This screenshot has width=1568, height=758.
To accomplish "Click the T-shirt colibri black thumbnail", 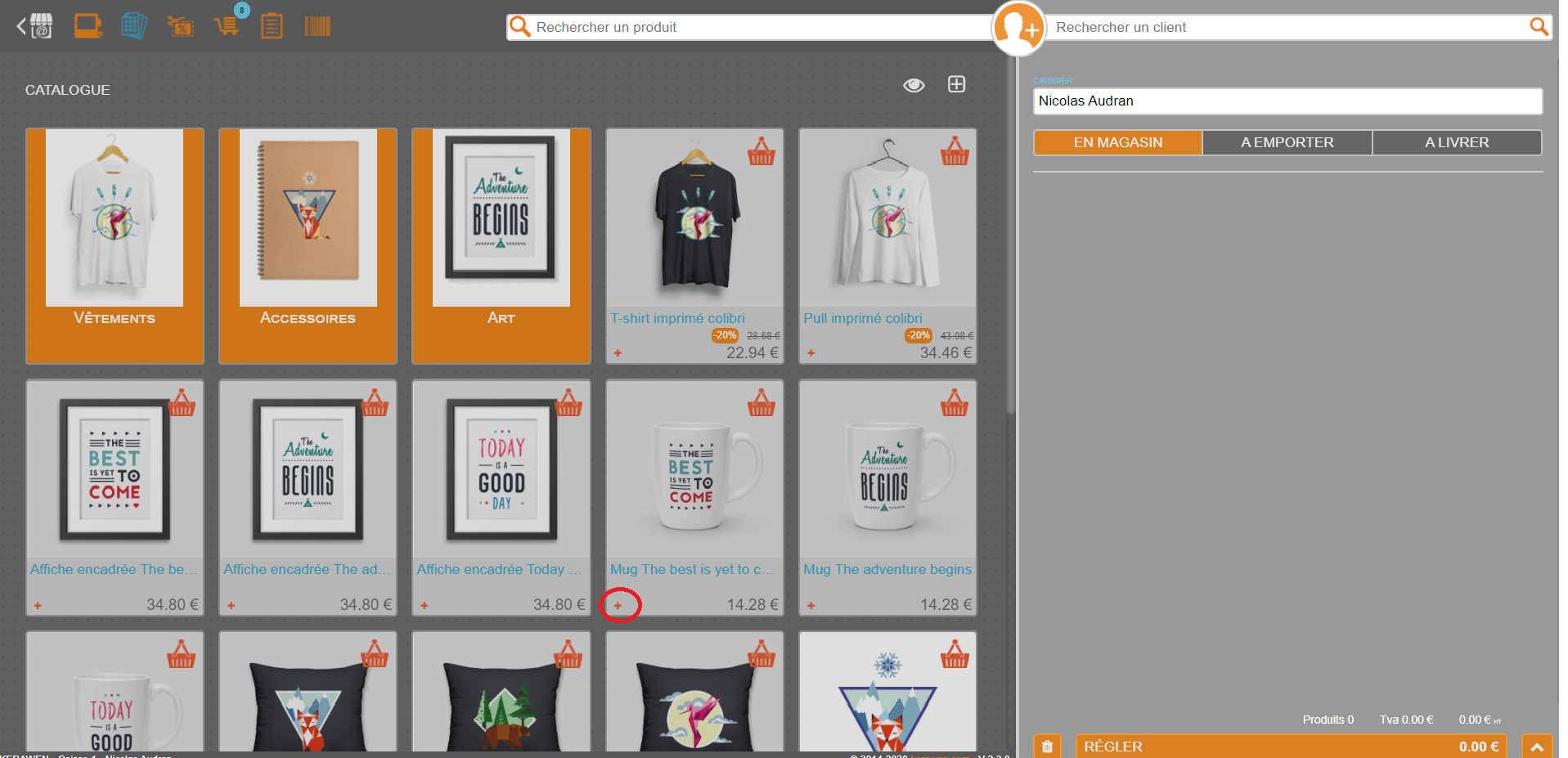I will point(695,217).
